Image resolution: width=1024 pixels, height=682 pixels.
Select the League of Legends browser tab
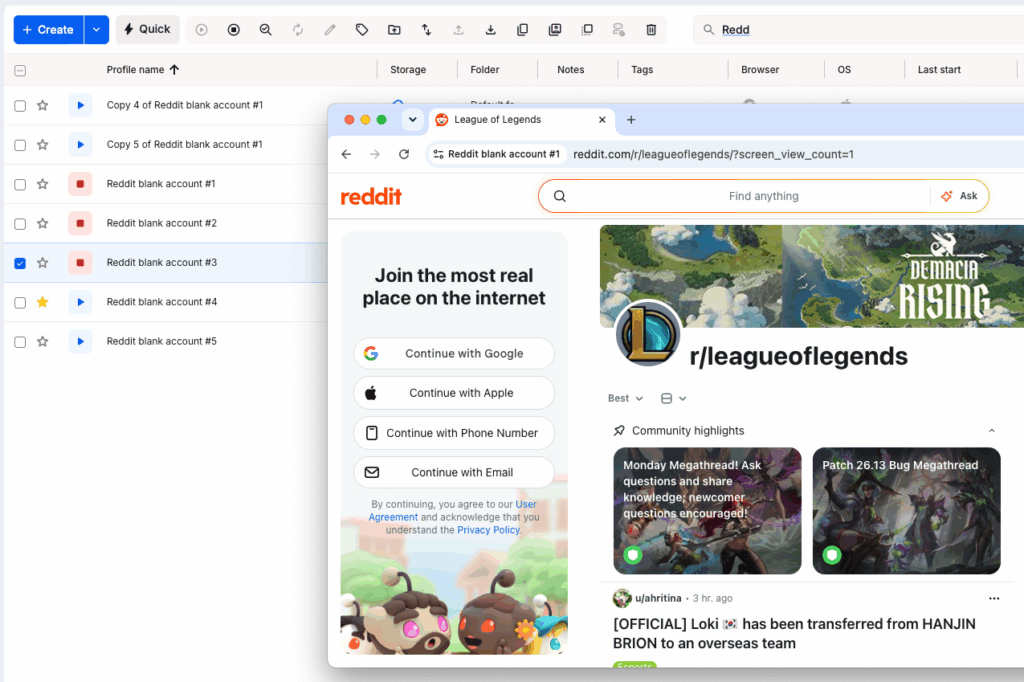(x=521, y=120)
